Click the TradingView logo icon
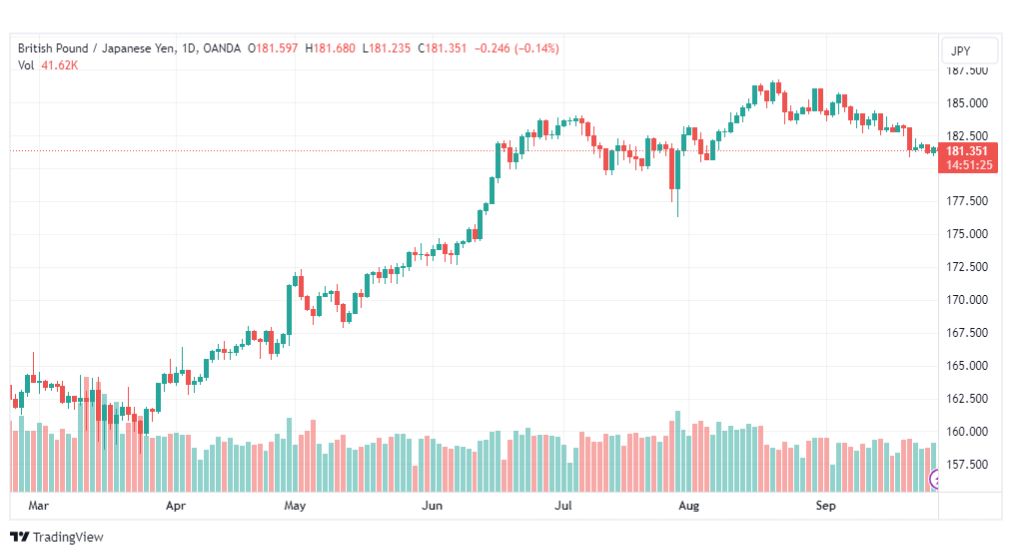The width and height of the screenshot is (1012, 555). (x=19, y=537)
